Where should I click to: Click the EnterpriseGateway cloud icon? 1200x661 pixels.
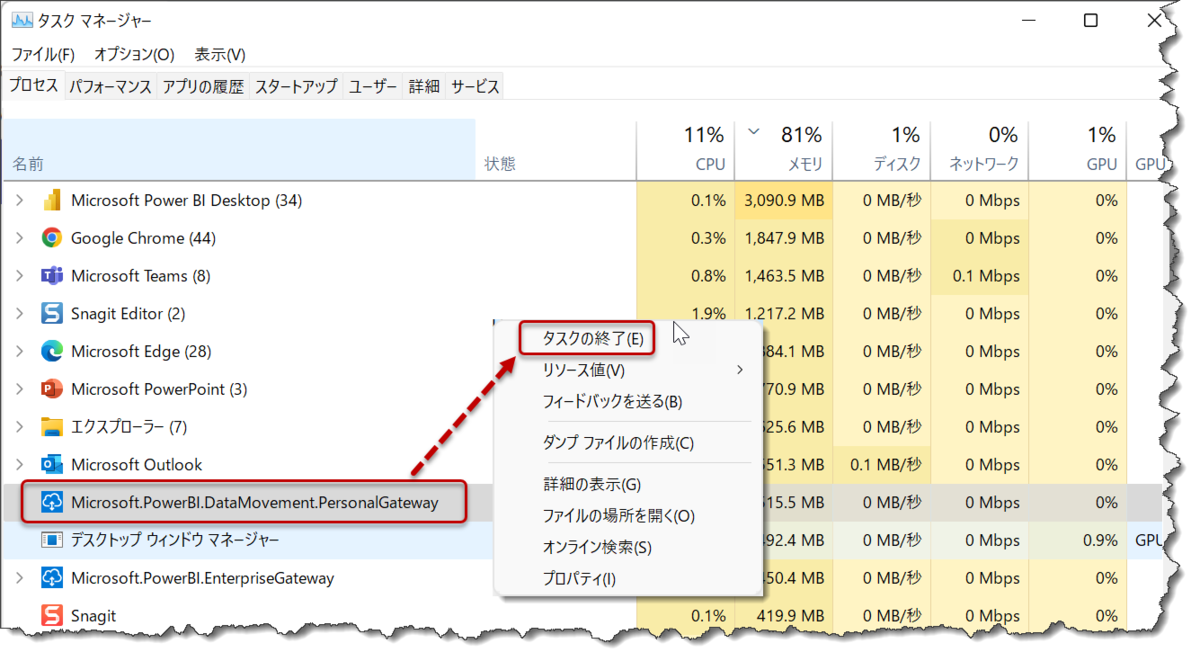(52, 578)
